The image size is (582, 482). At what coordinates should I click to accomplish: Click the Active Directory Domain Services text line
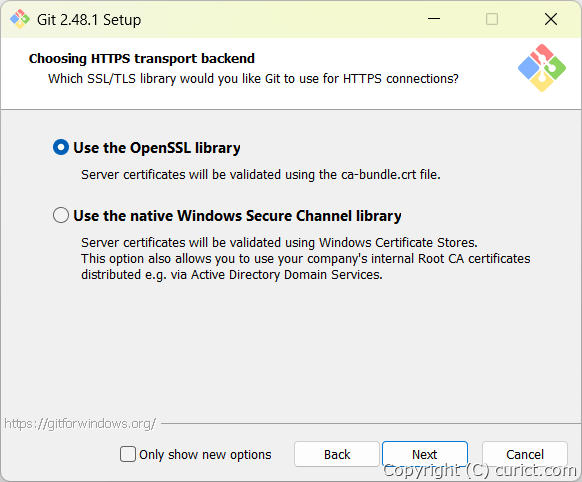point(232,275)
